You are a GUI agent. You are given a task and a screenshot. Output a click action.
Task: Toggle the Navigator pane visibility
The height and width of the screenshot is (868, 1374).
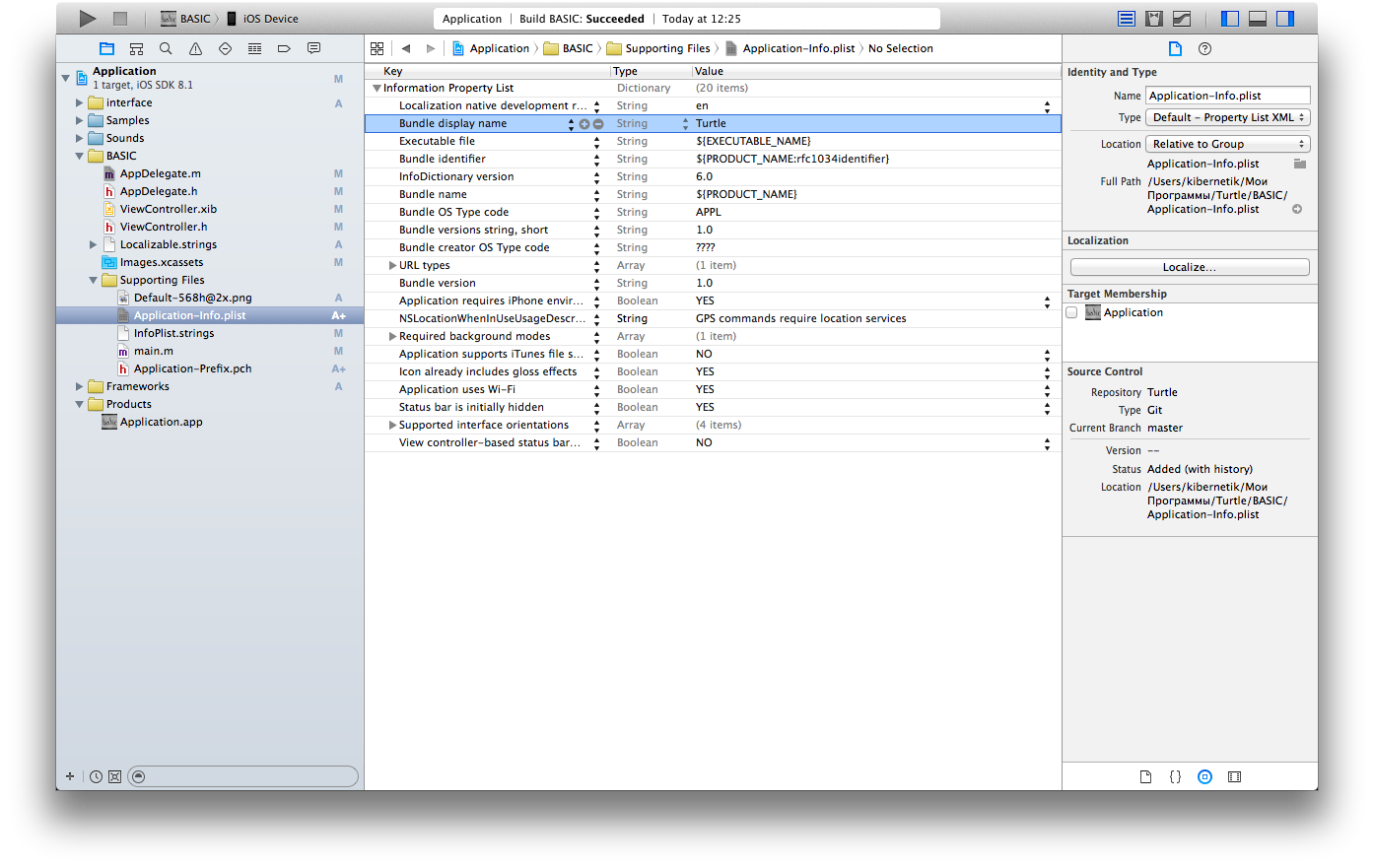coord(1230,19)
